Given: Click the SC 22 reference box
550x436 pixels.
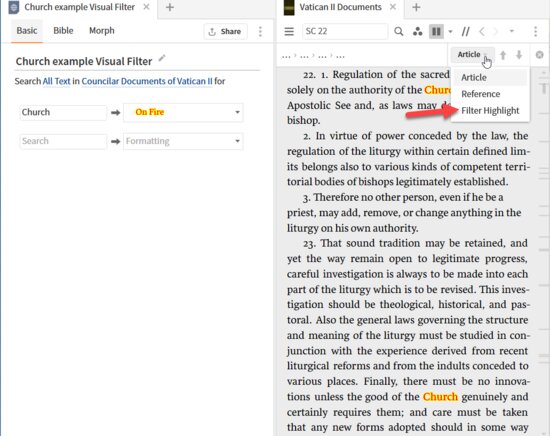Looking at the screenshot, I should tap(345, 32).
